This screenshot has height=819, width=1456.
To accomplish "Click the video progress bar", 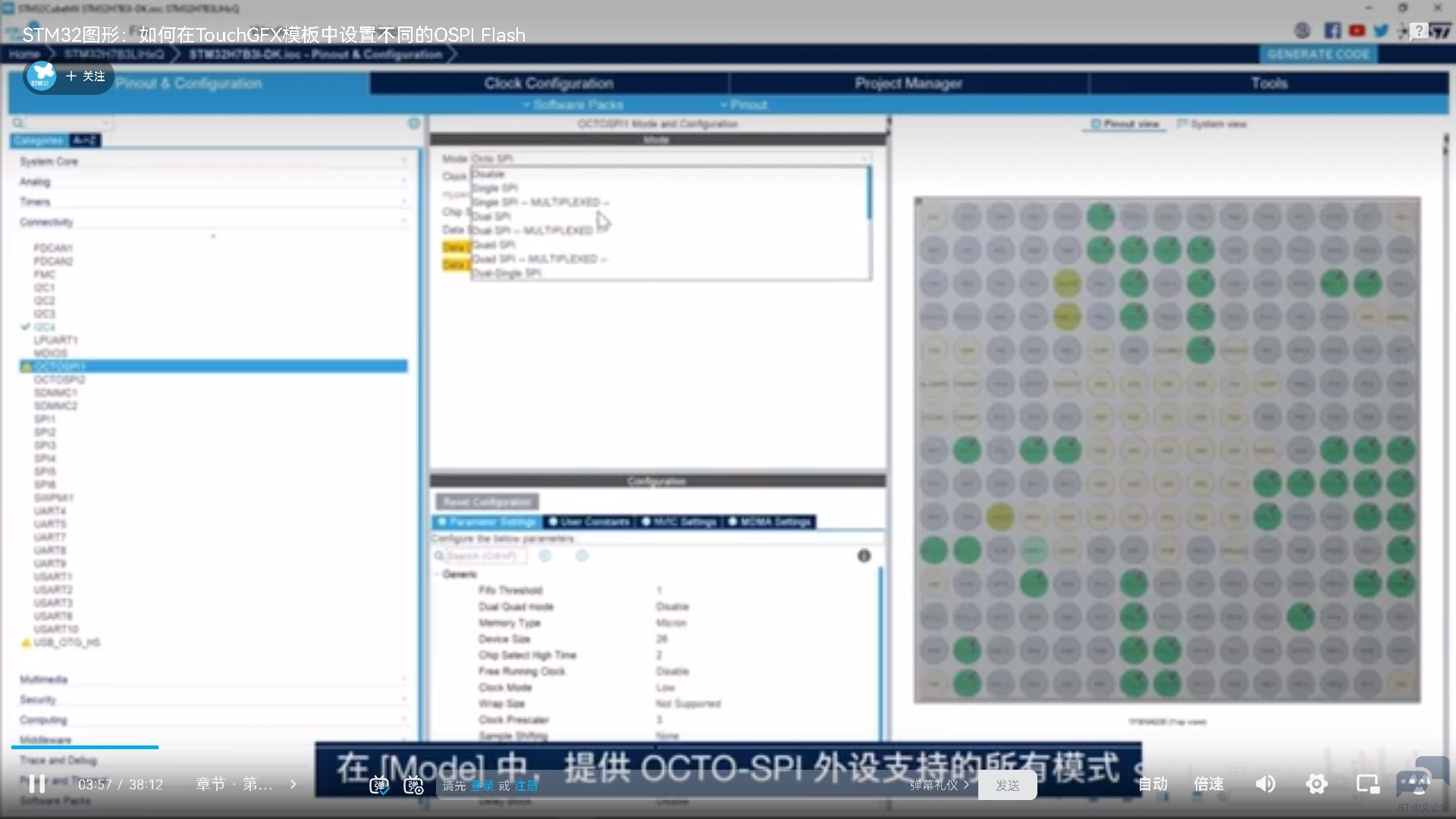I will [728, 747].
